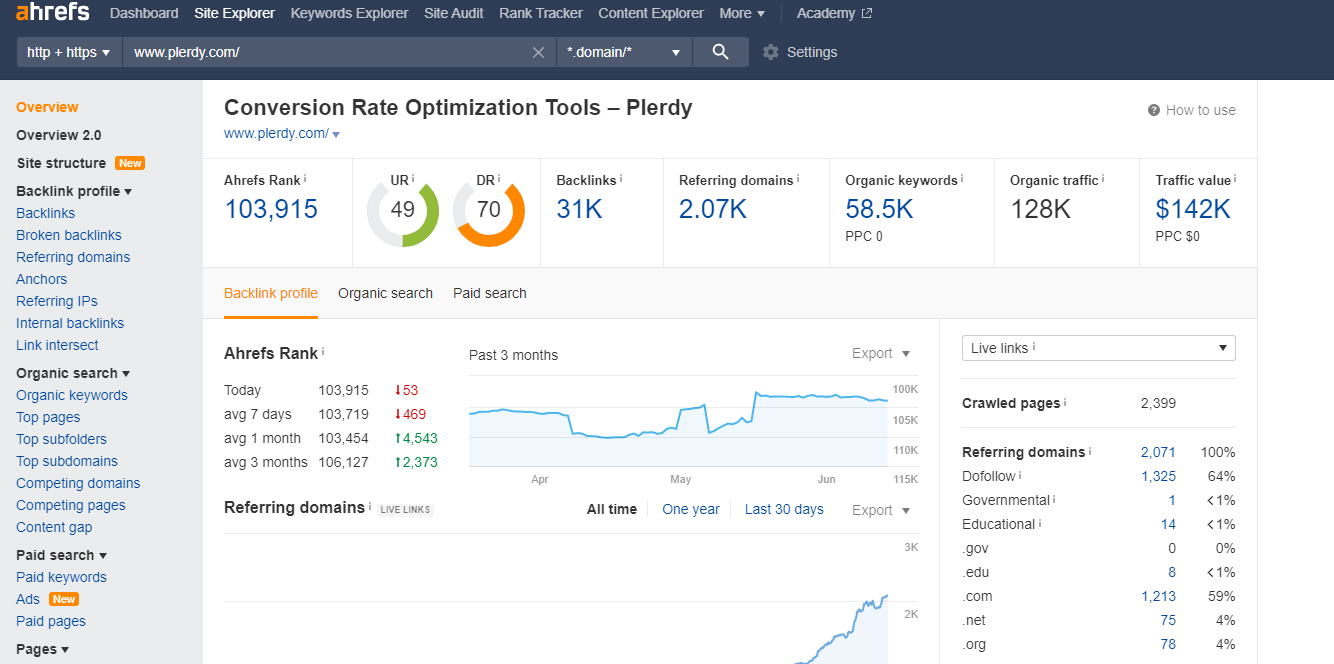Click the info icon next to Dofollow
This screenshot has width=1334, height=664.
[x=1021, y=475]
